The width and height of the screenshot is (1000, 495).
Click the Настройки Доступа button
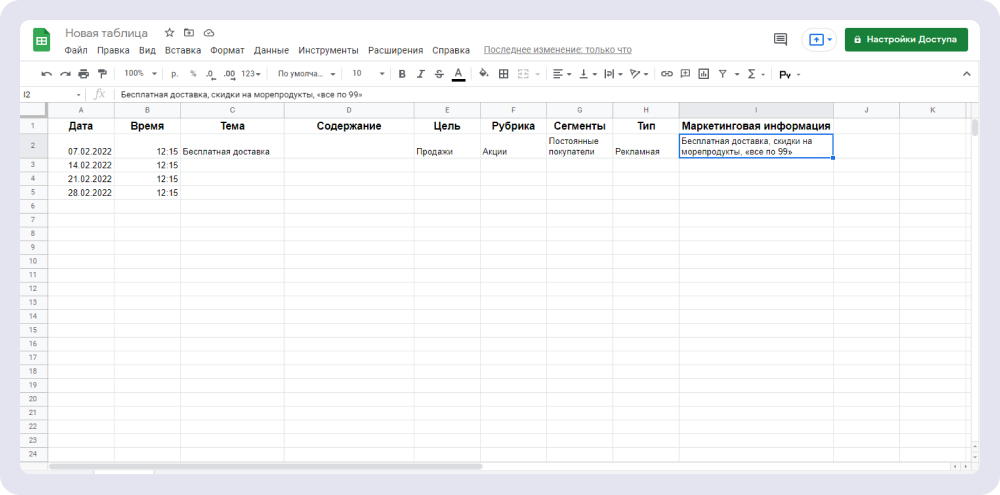[906, 40]
